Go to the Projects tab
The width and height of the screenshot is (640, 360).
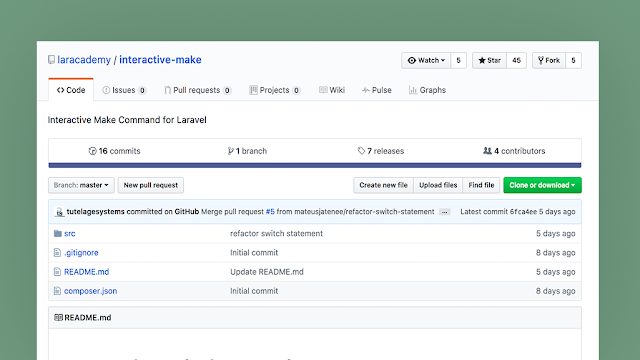pos(275,90)
